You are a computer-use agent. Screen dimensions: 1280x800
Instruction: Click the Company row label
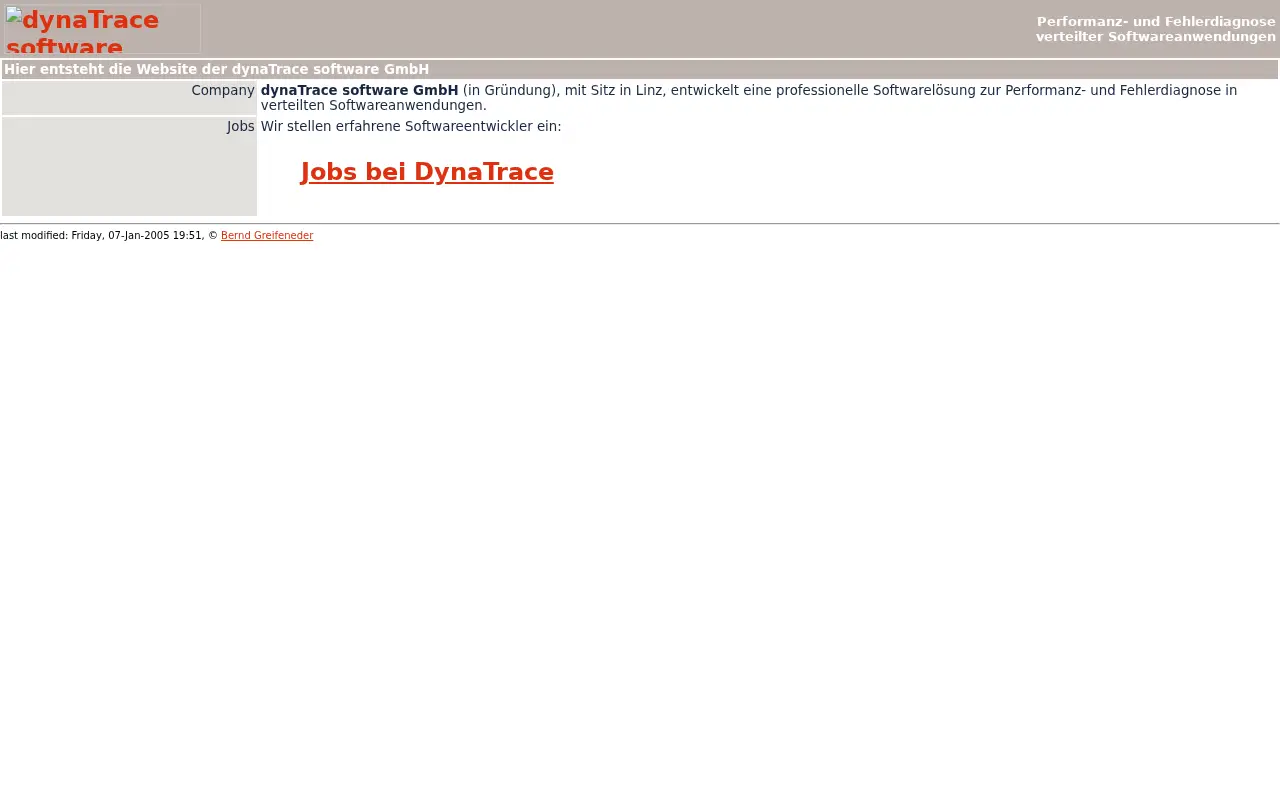click(x=223, y=90)
